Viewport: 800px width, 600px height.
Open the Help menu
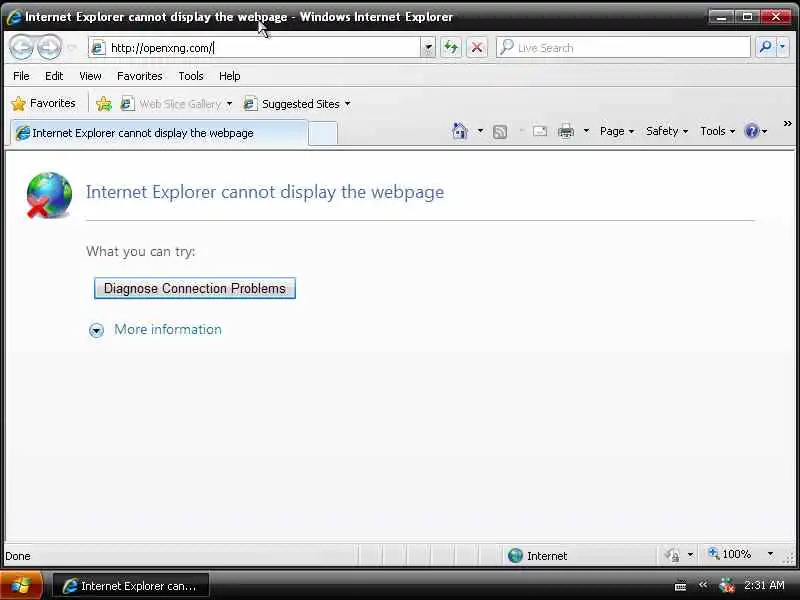point(230,76)
